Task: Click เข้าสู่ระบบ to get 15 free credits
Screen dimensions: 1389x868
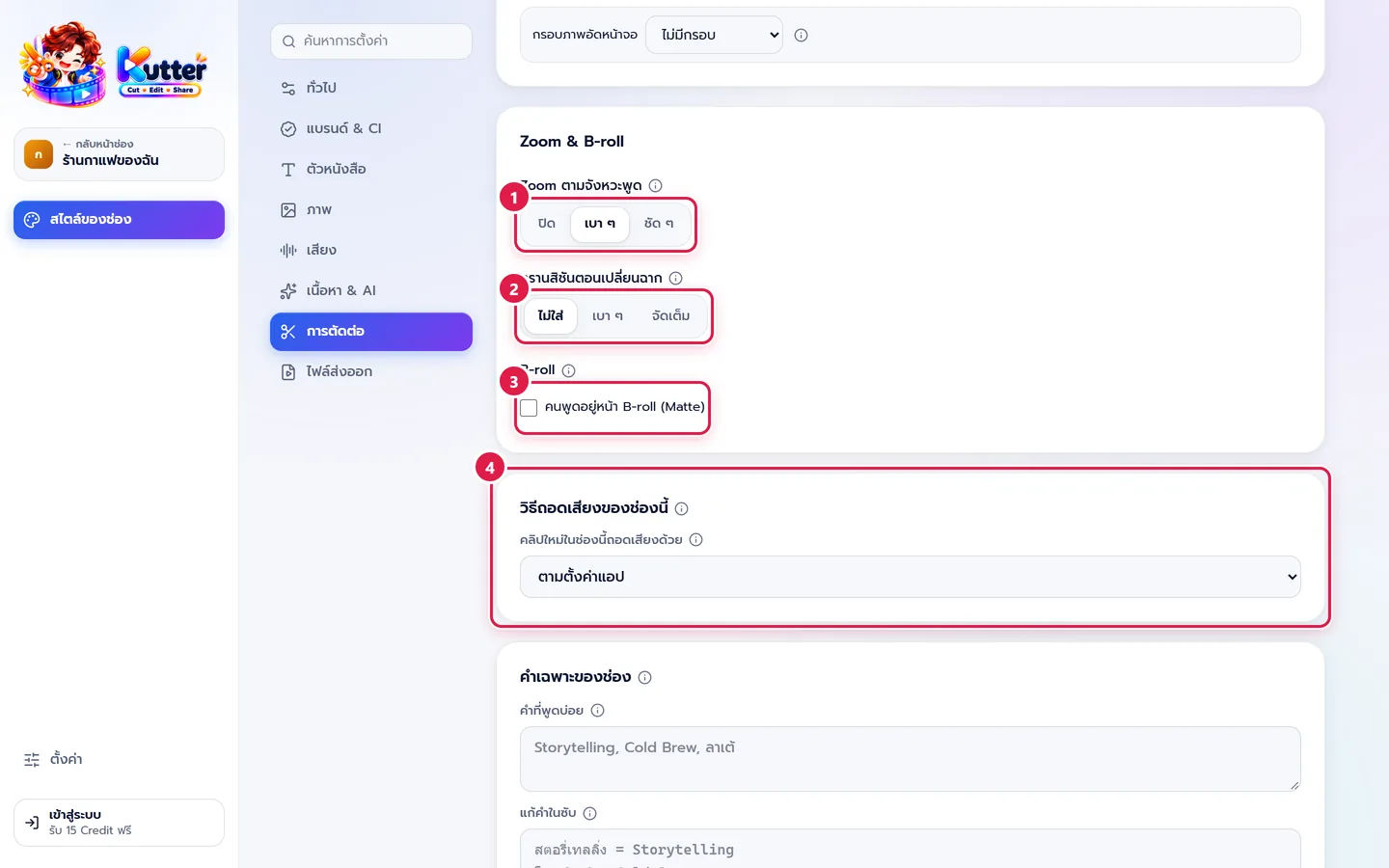Action: coord(119,823)
